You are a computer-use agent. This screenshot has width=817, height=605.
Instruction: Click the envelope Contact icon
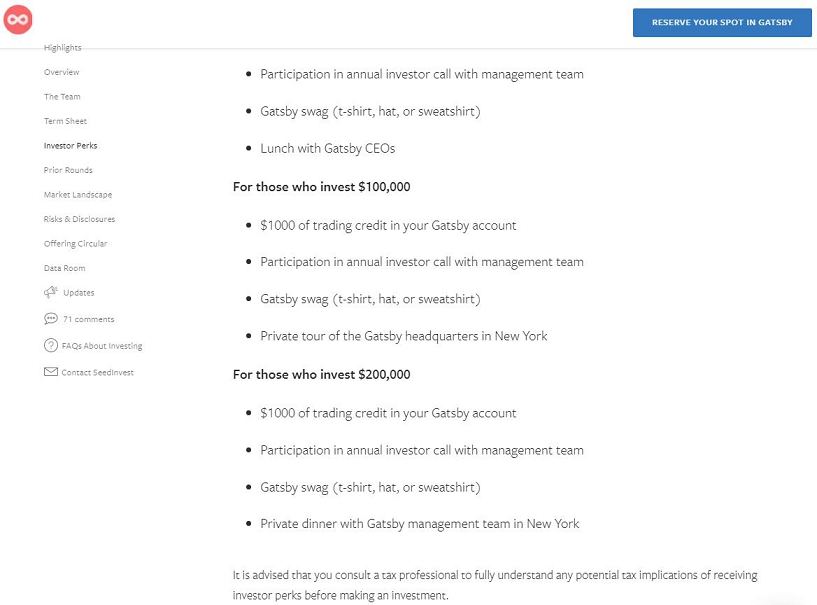(51, 372)
